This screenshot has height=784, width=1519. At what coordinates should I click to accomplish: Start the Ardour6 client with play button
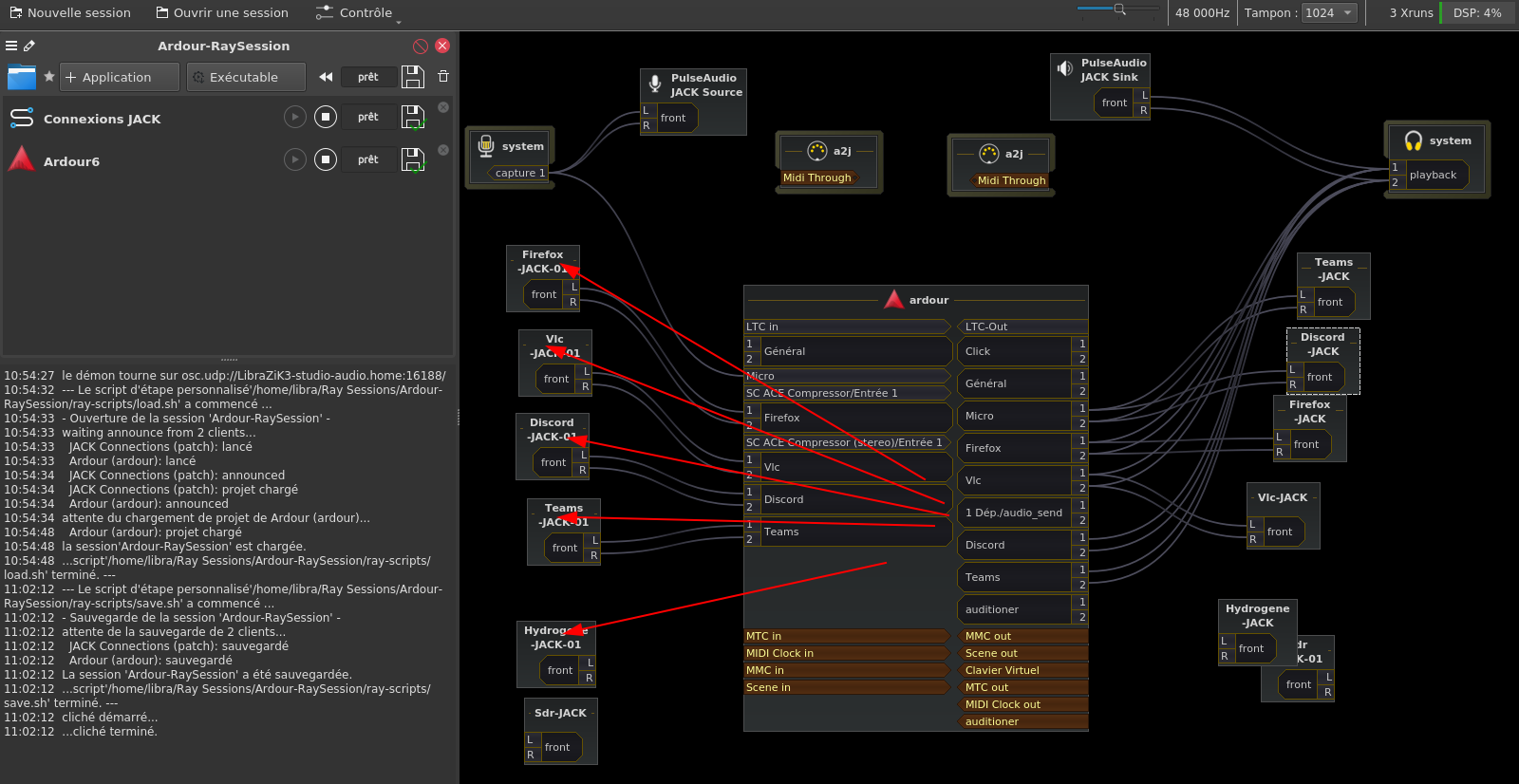click(x=295, y=159)
